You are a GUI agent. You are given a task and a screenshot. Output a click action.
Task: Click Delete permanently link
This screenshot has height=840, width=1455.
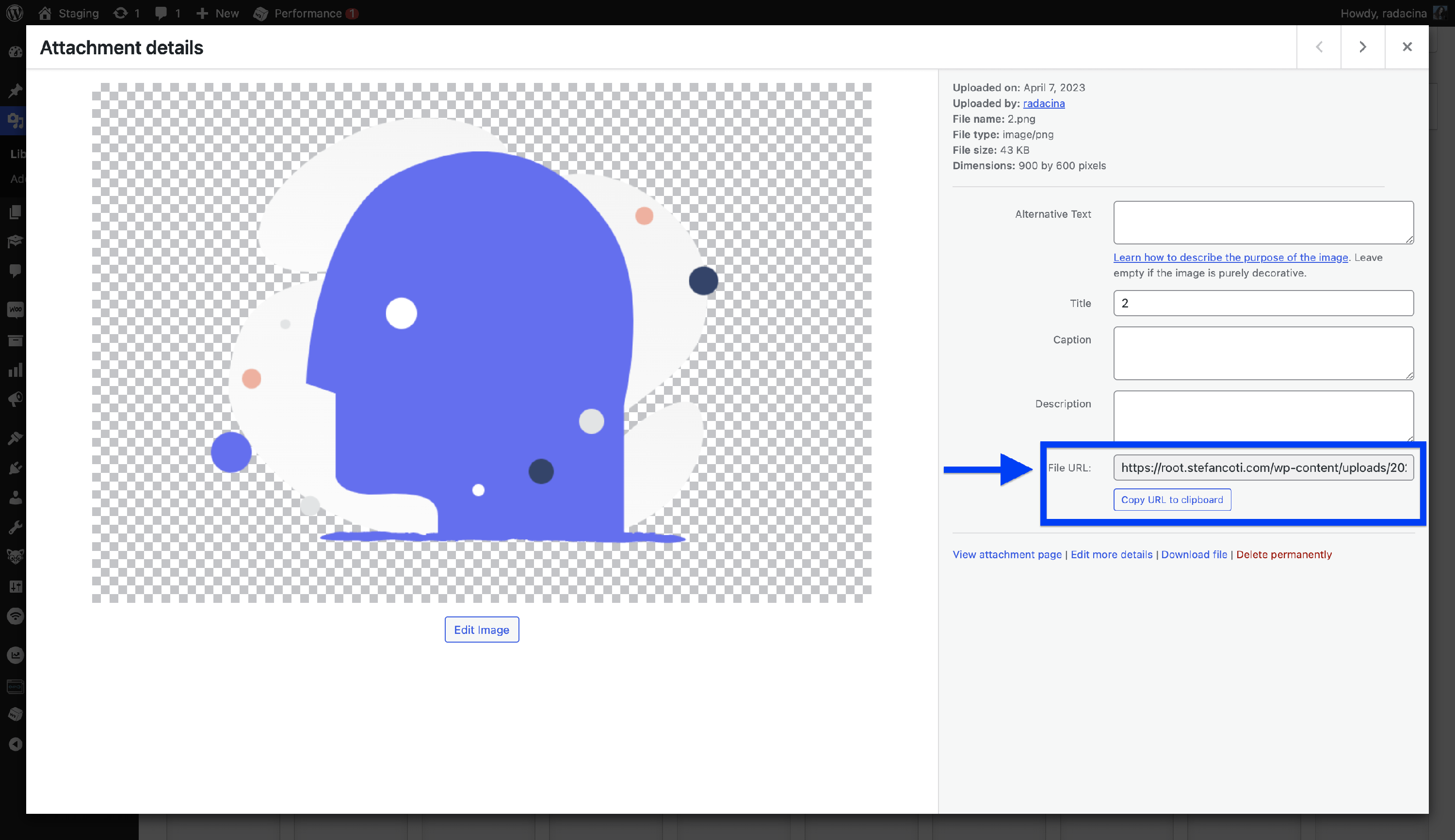pos(1284,554)
